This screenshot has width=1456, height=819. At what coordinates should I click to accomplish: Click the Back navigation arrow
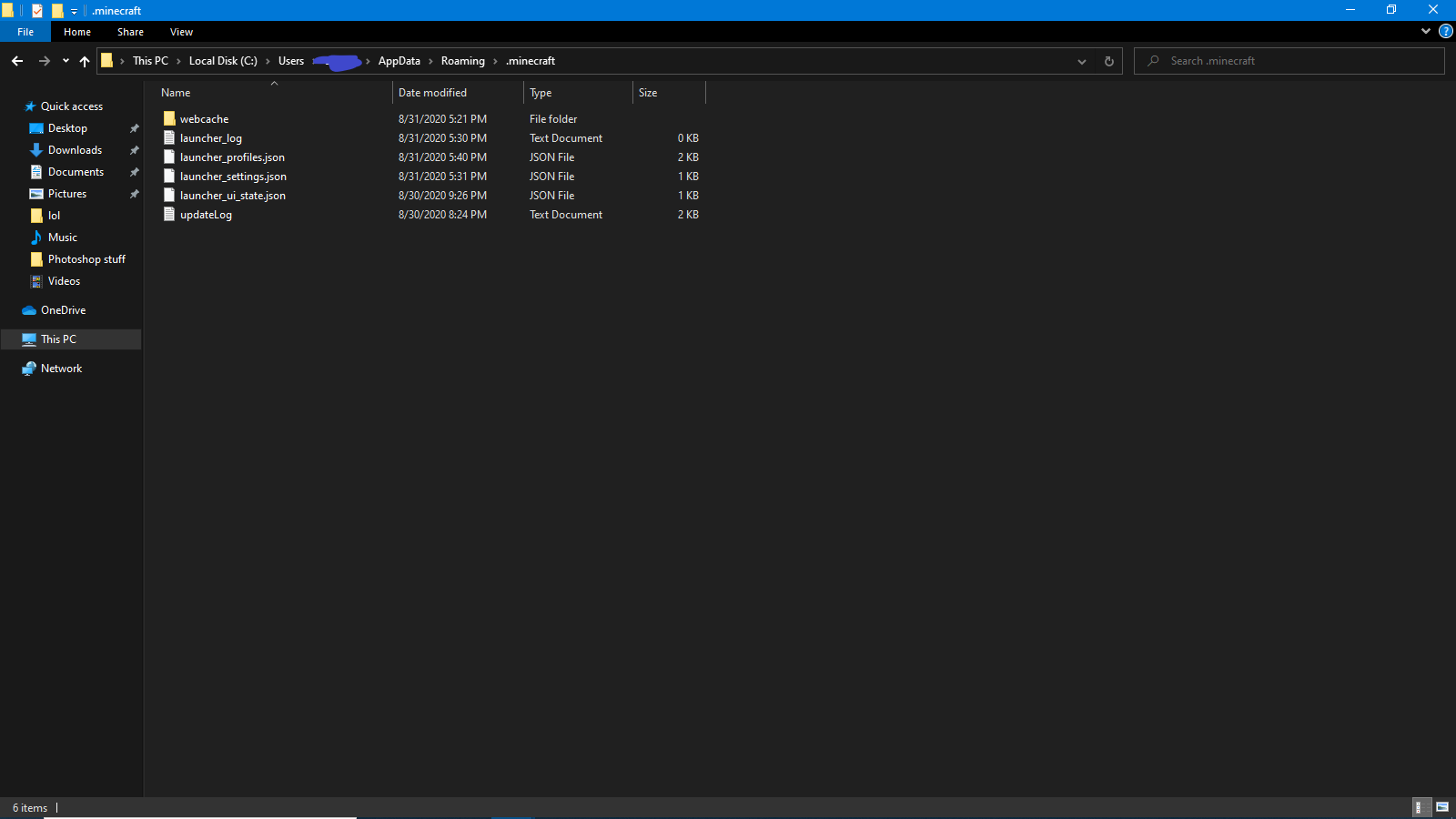pyautogui.click(x=17, y=61)
